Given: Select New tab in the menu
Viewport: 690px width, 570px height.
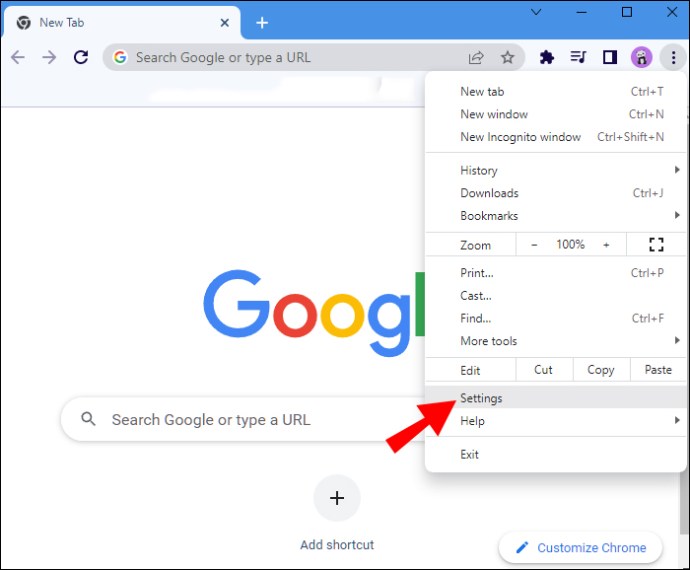Looking at the screenshot, I should tap(555, 92).
